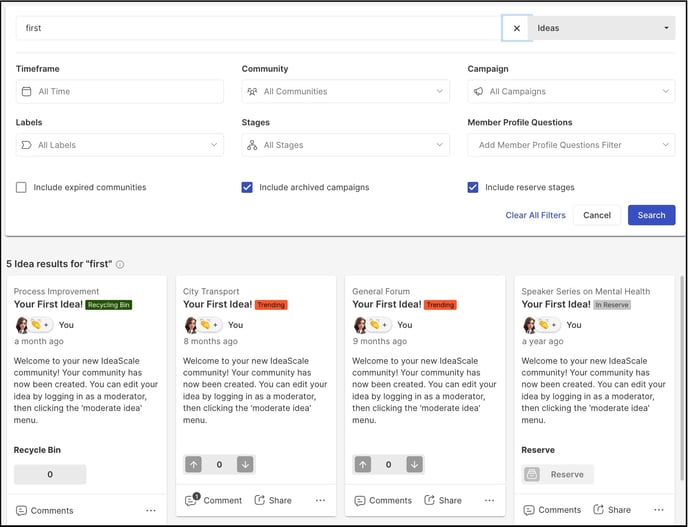Open more options on Speaker Series card
This screenshot has height=527, width=688.
pos(659,510)
